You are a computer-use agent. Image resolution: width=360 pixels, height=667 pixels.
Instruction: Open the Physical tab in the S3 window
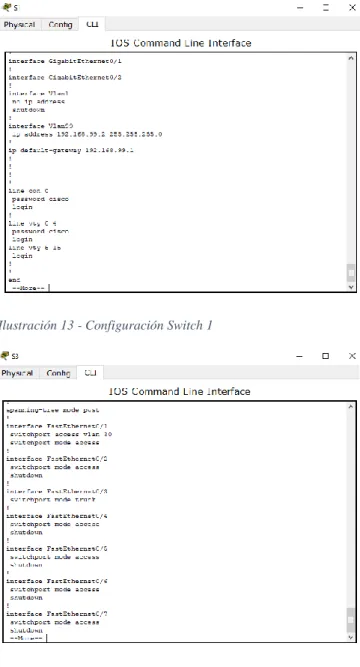[x=17, y=373]
